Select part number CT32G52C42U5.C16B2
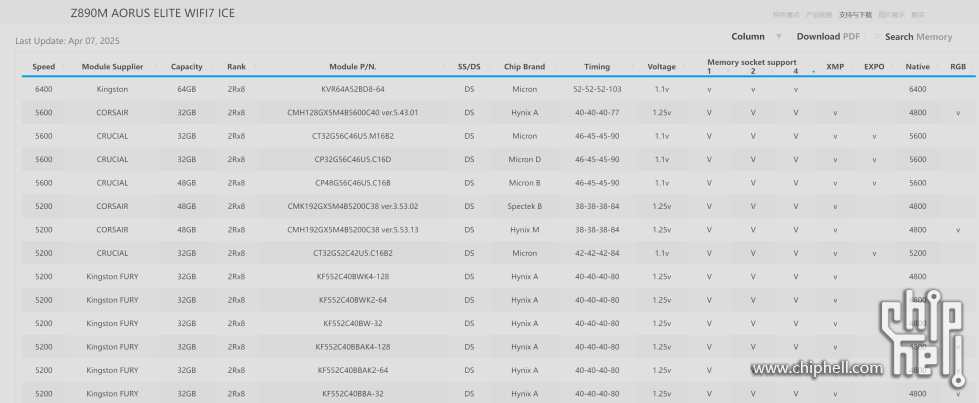This screenshot has width=979, height=403. [x=353, y=253]
